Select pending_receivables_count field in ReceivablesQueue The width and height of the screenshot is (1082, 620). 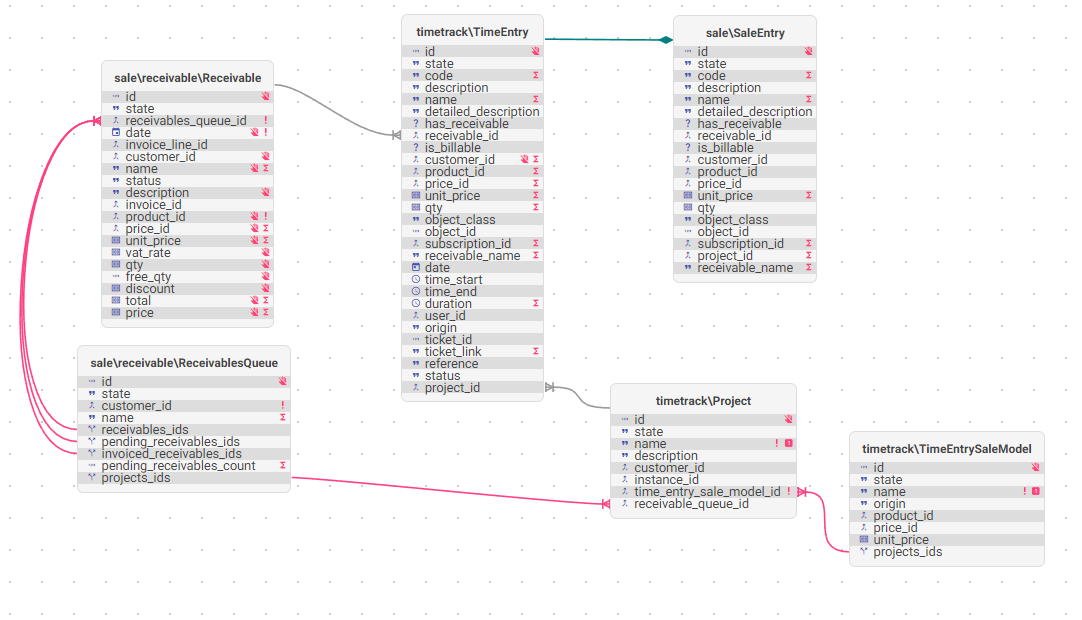(x=184, y=466)
